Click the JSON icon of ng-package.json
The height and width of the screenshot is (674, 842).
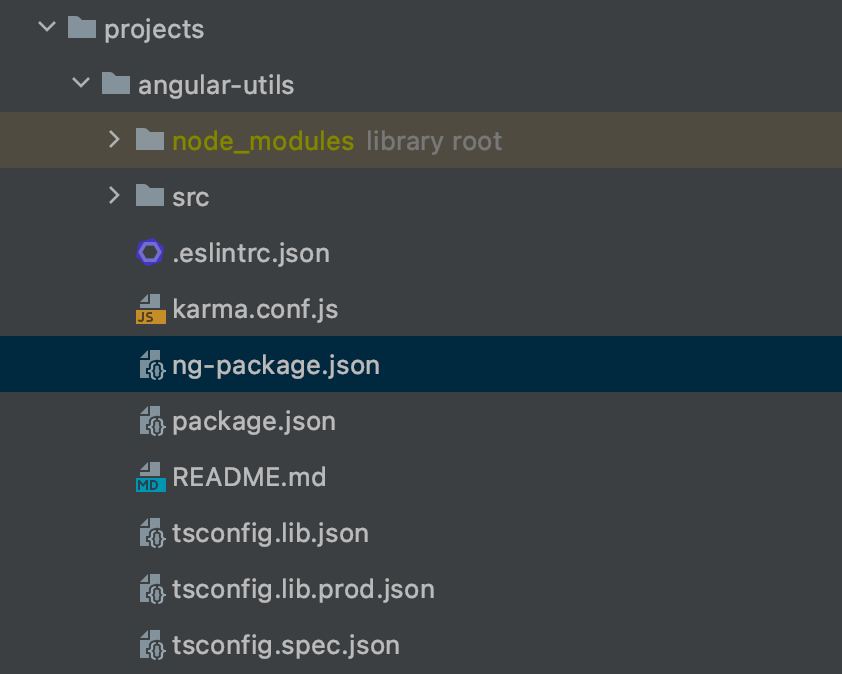pos(152,365)
